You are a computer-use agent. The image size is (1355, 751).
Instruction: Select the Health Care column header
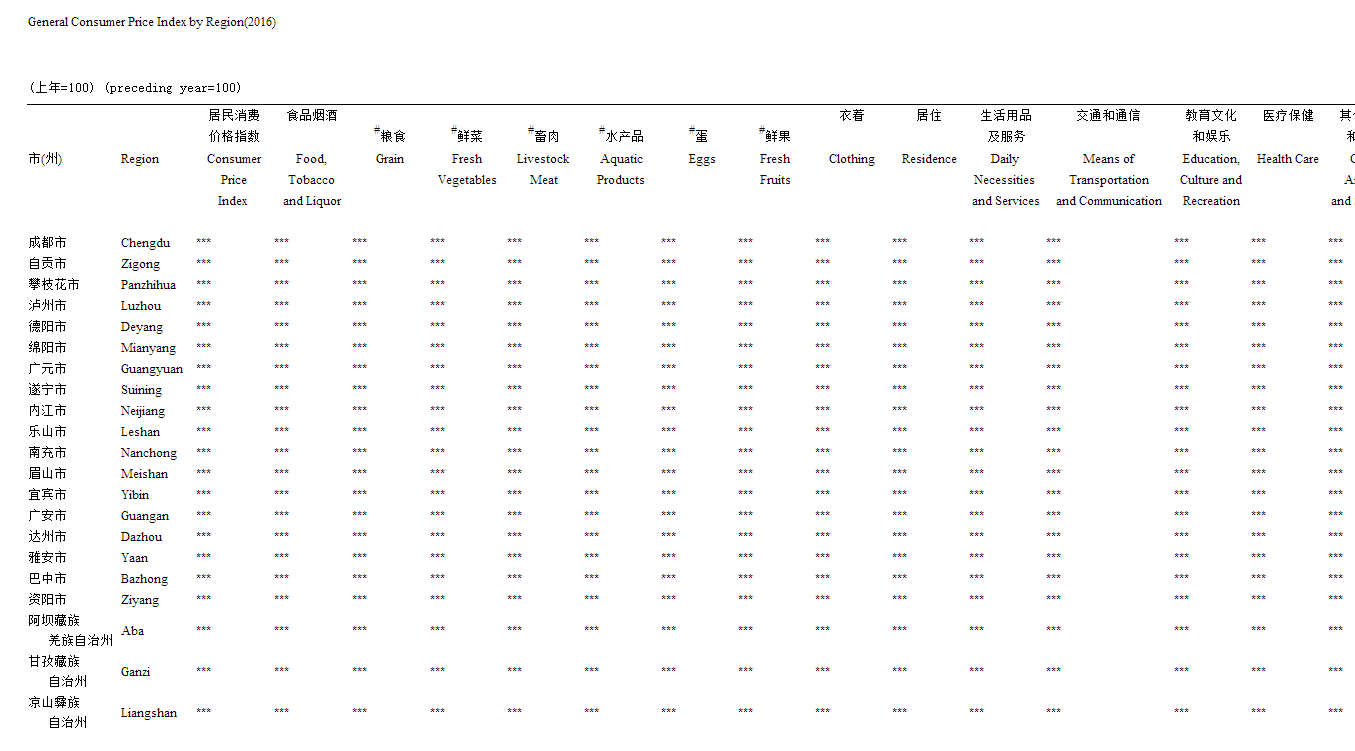coord(1288,159)
